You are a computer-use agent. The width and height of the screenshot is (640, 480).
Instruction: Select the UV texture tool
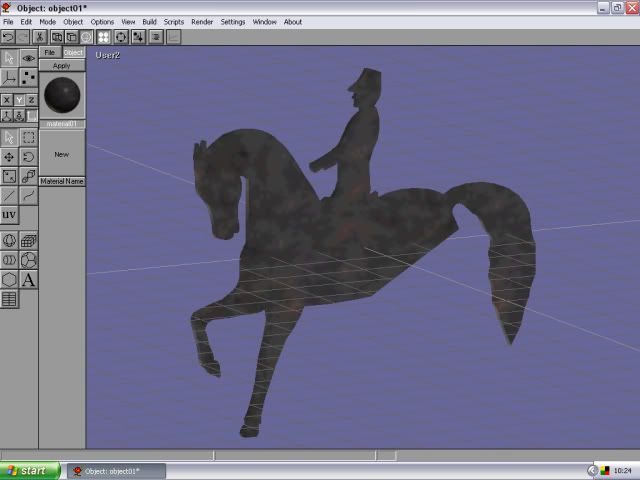click(9, 215)
